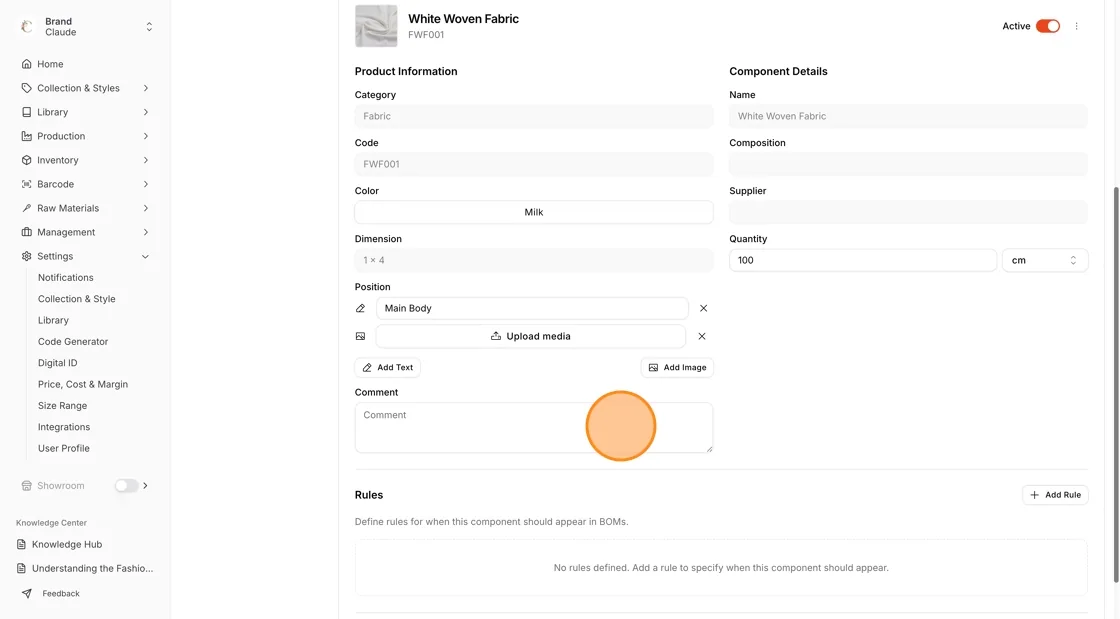Click the Supplier field
This screenshot has height=619, width=1120.
coord(908,212)
